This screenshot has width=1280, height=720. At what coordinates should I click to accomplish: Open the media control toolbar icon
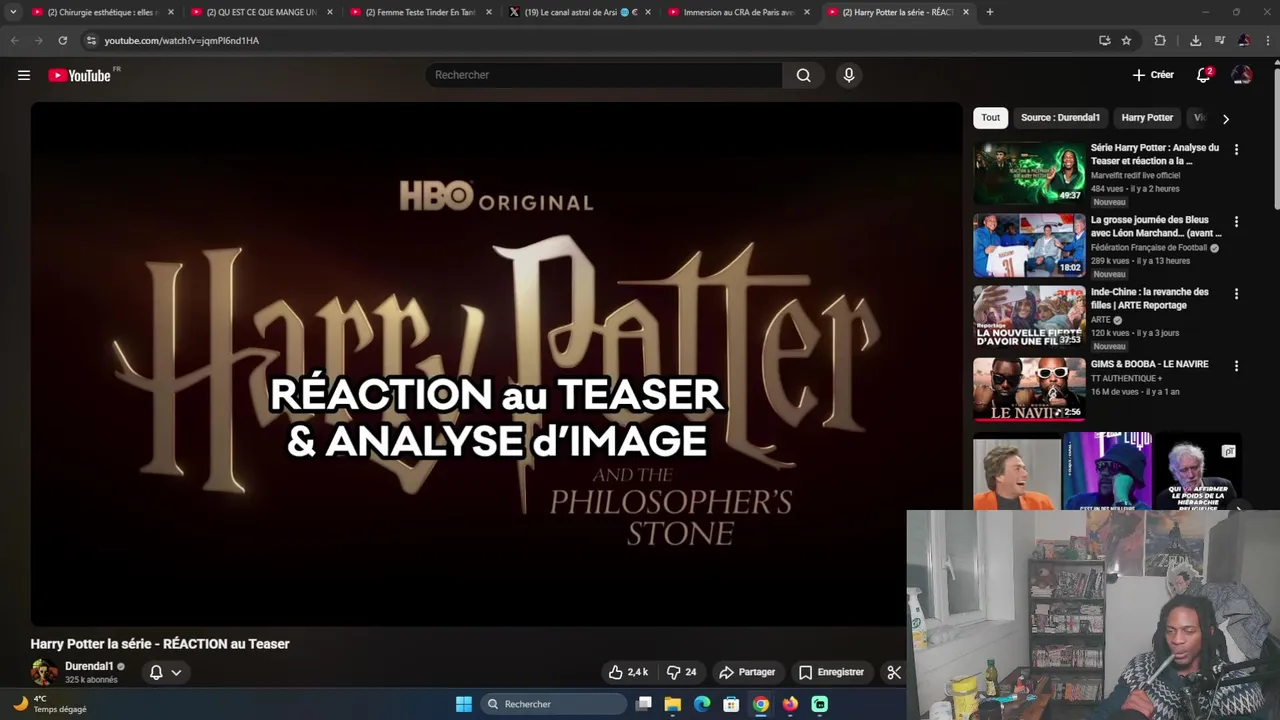(x=1220, y=40)
